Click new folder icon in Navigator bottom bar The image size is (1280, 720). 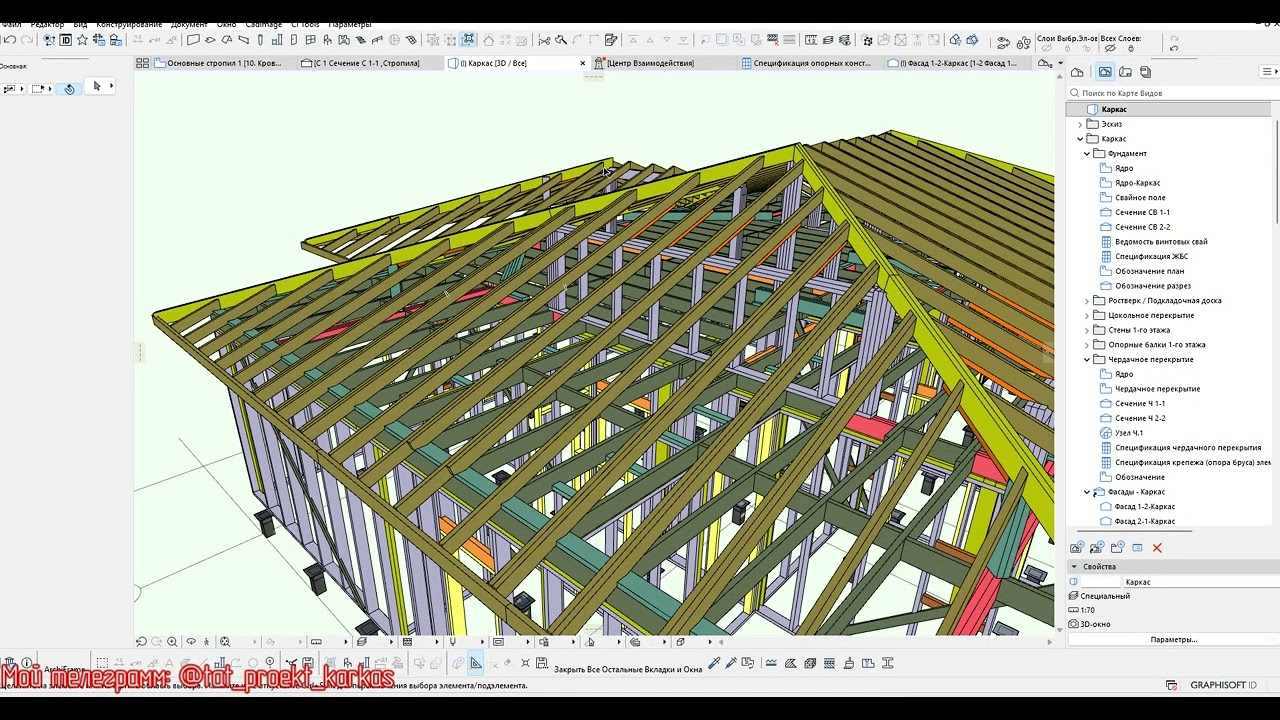pos(1117,547)
